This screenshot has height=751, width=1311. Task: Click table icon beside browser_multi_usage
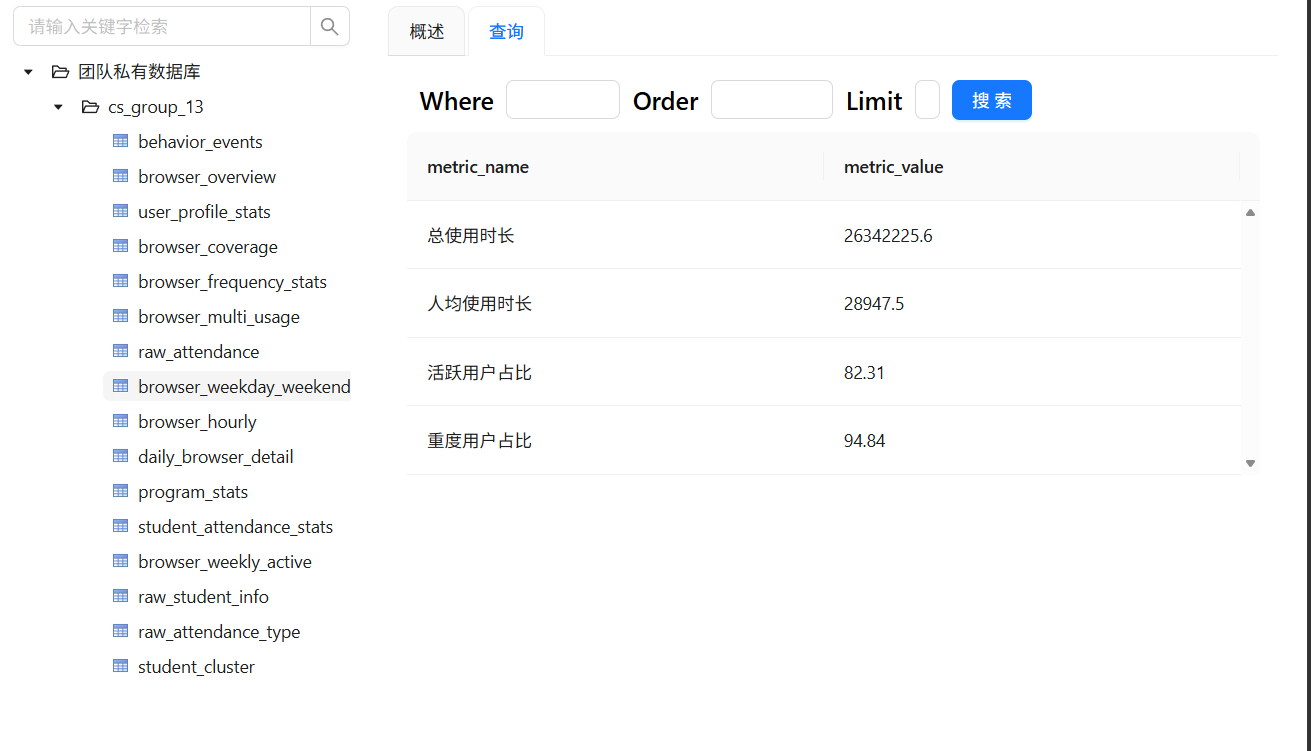[120, 316]
